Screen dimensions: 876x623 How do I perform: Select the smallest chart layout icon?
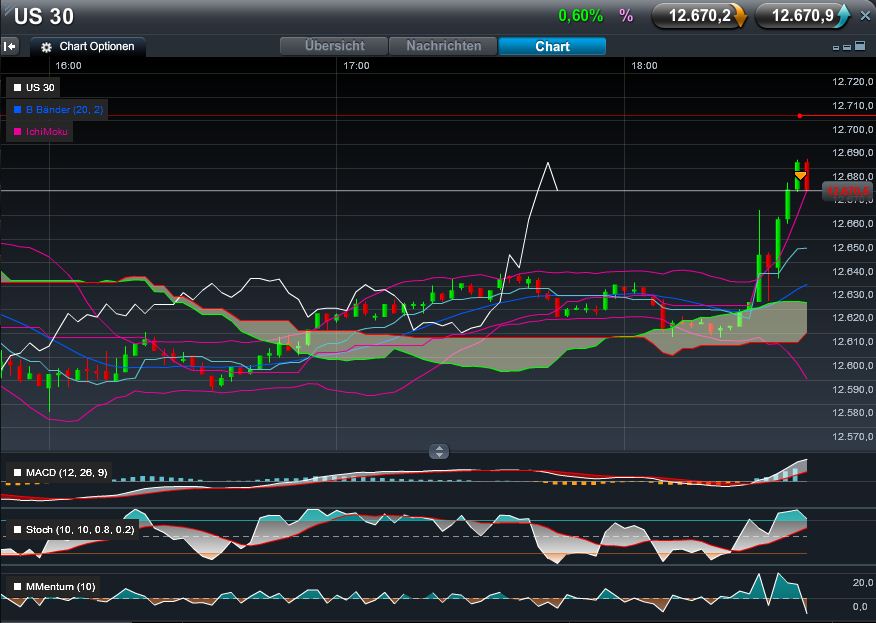tap(835, 47)
